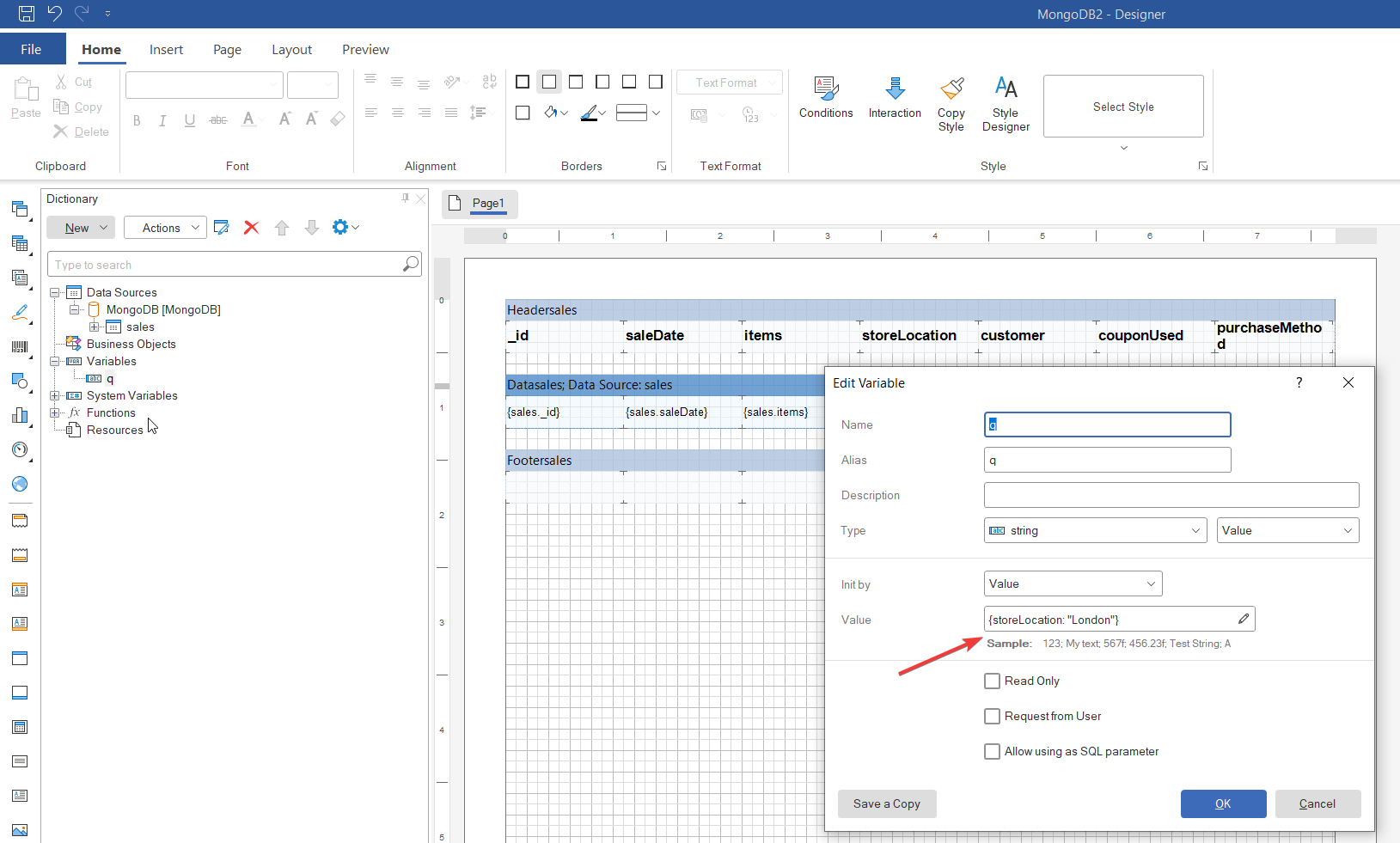Open the Interaction settings

point(895,98)
